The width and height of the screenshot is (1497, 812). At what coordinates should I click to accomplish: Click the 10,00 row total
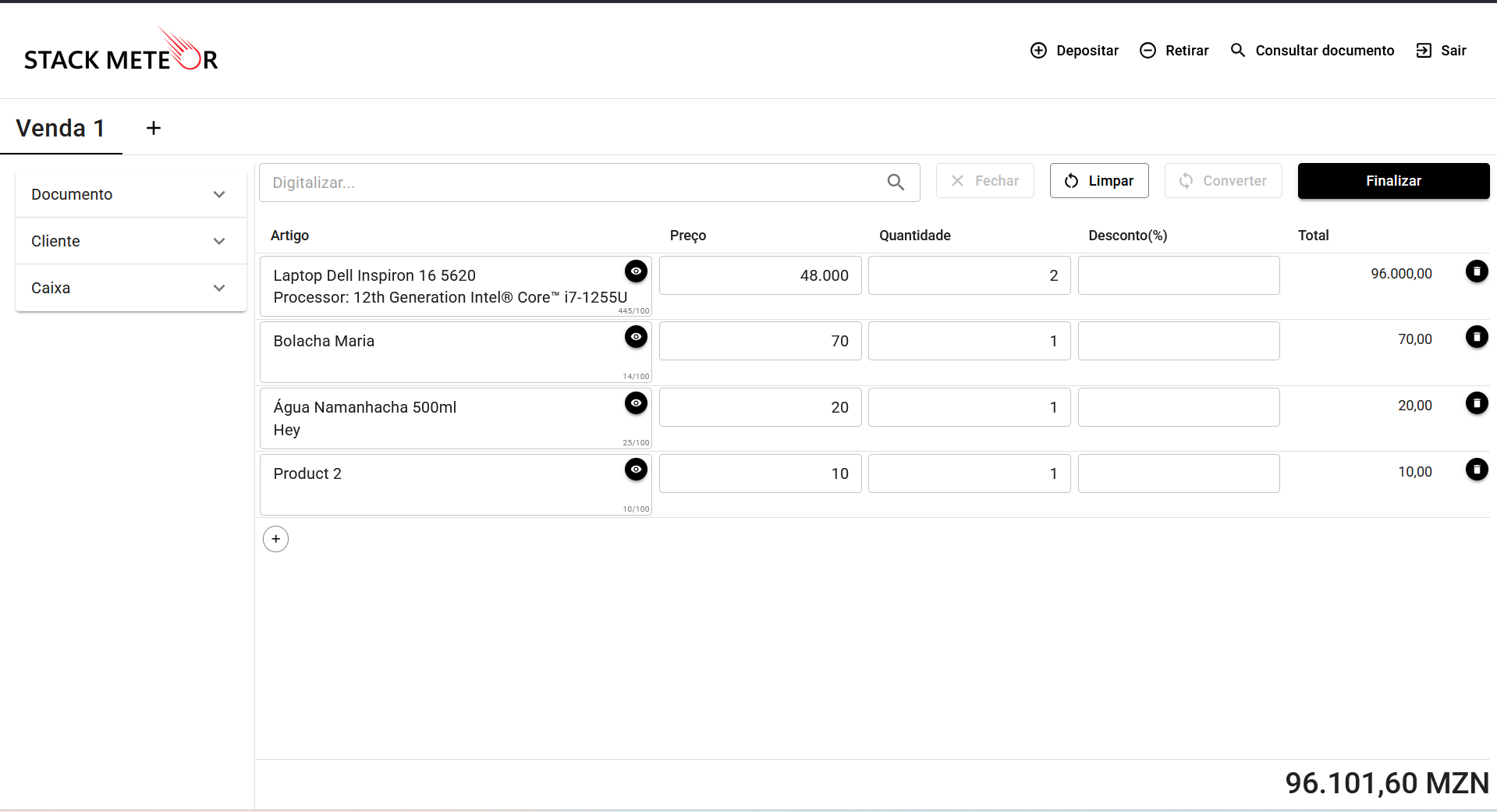click(x=1415, y=472)
